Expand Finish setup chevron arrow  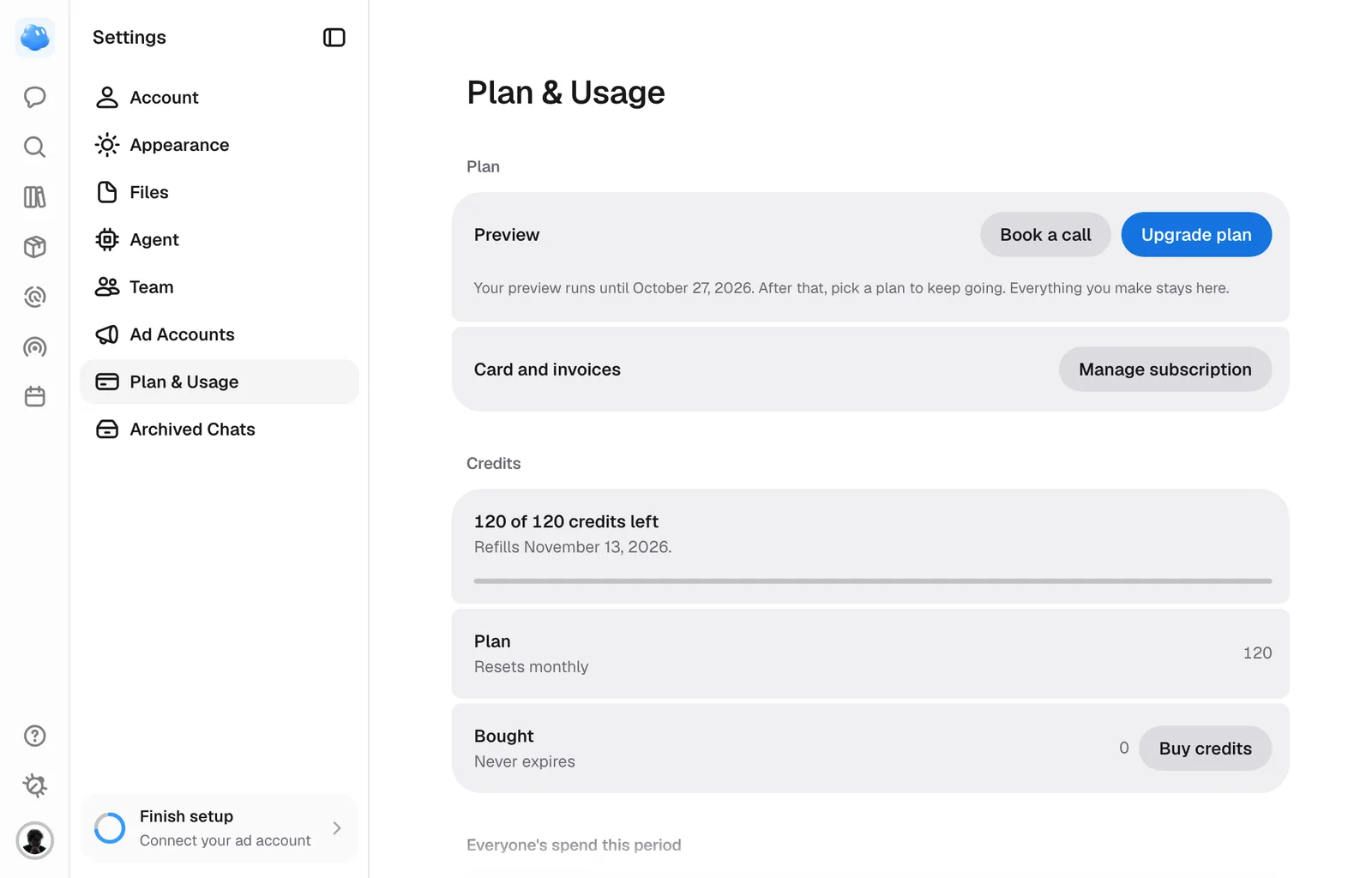(x=337, y=828)
